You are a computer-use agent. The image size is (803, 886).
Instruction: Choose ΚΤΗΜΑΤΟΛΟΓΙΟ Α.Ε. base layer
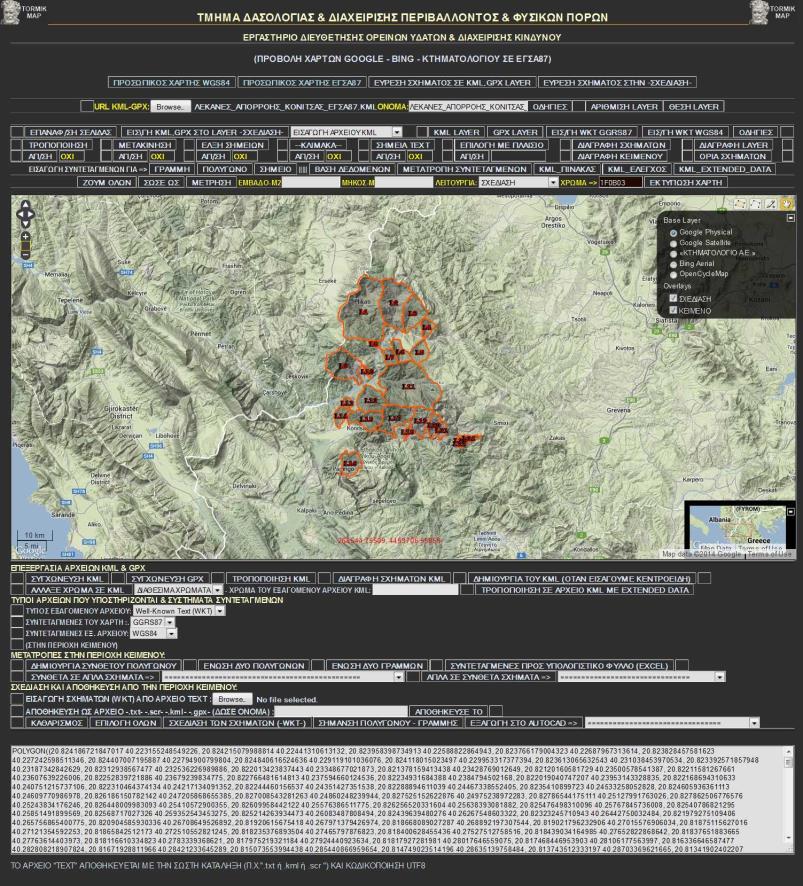click(674, 254)
